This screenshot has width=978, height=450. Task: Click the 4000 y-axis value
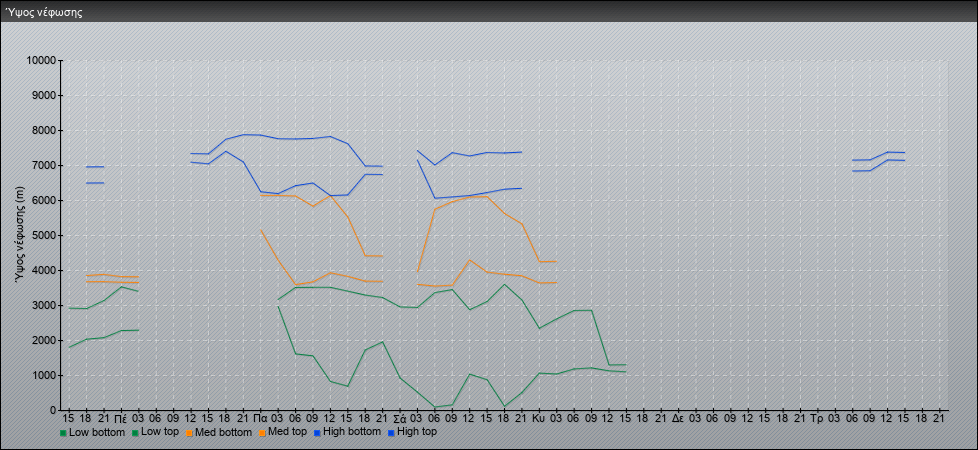[44, 270]
